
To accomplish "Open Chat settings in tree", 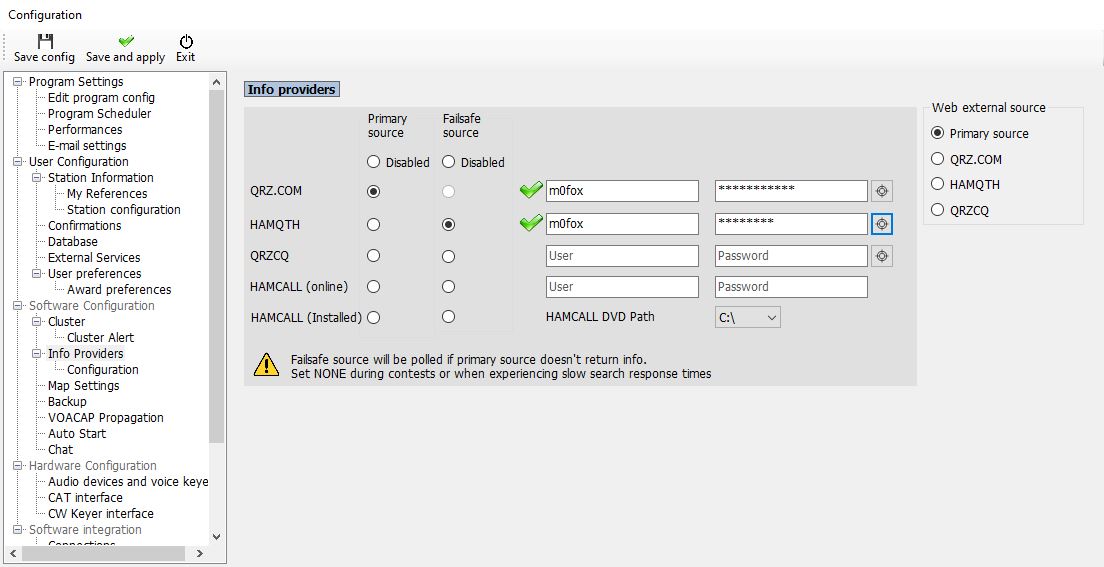I will point(61,449).
